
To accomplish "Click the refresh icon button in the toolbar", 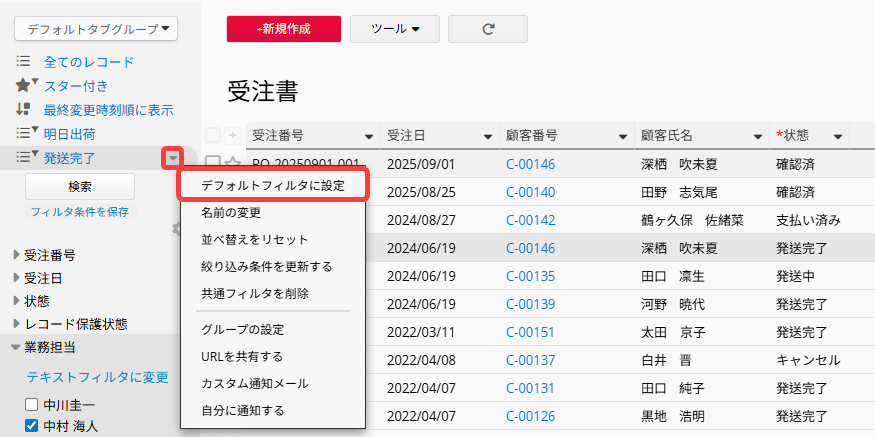I will [488, 29].
